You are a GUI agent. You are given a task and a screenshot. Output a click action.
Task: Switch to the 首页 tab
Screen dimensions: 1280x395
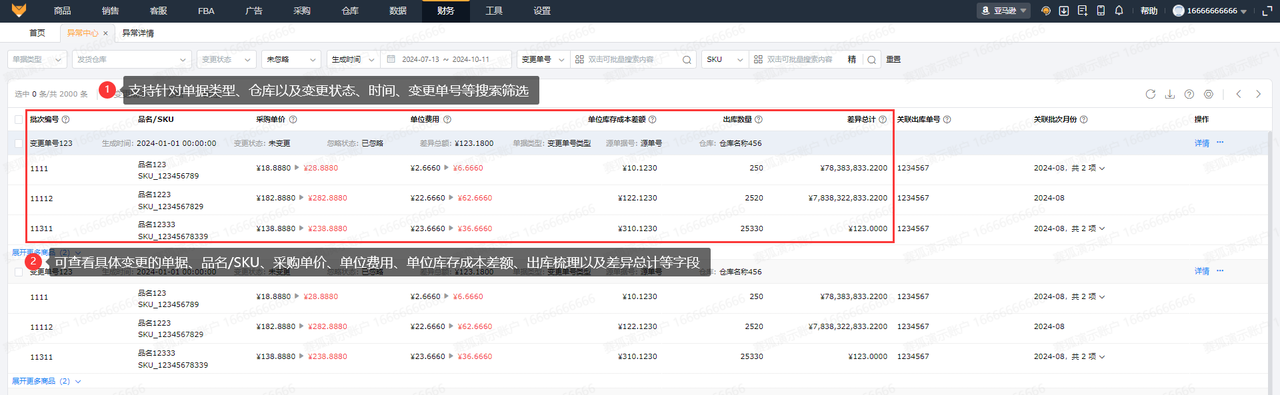tap(38, 33)
